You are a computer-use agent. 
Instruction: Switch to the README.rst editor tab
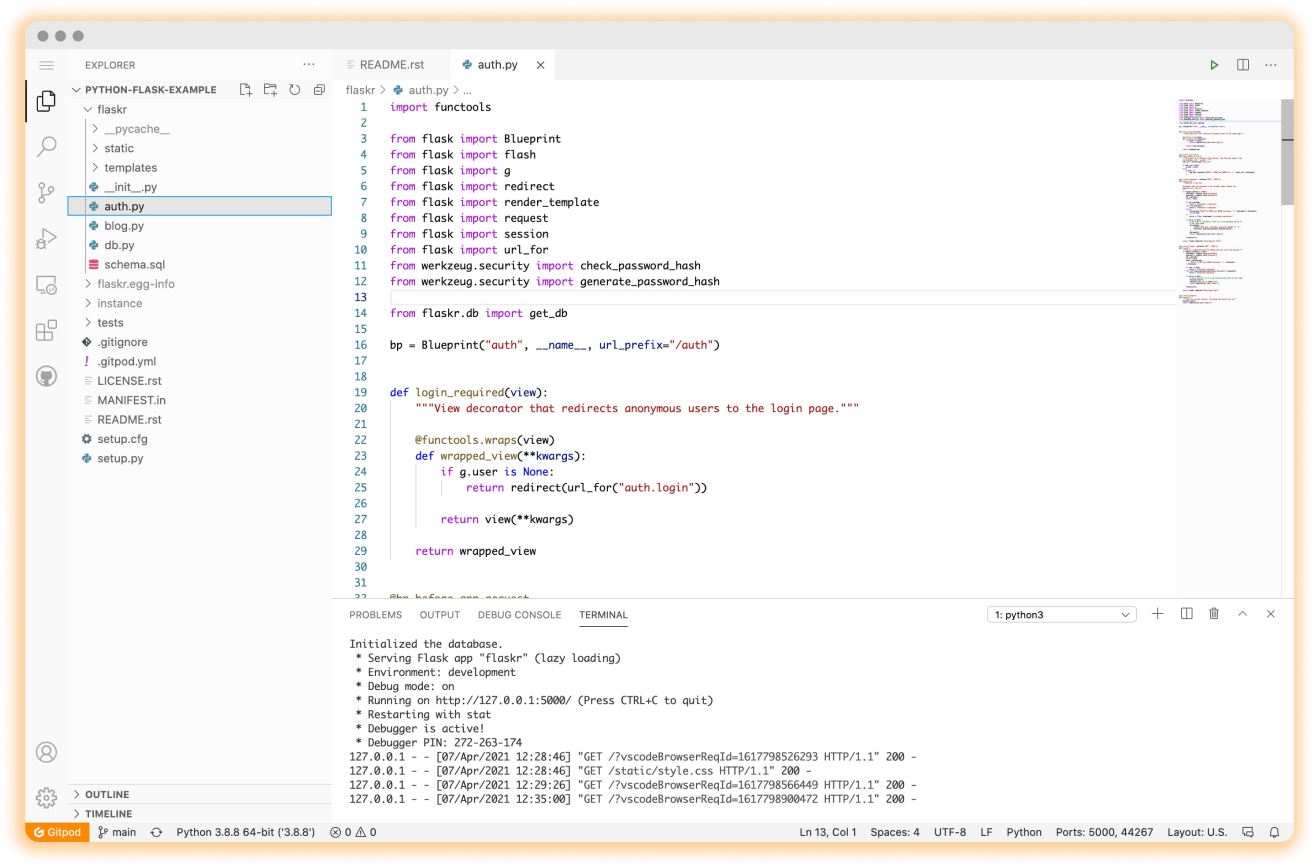[391, 65]
